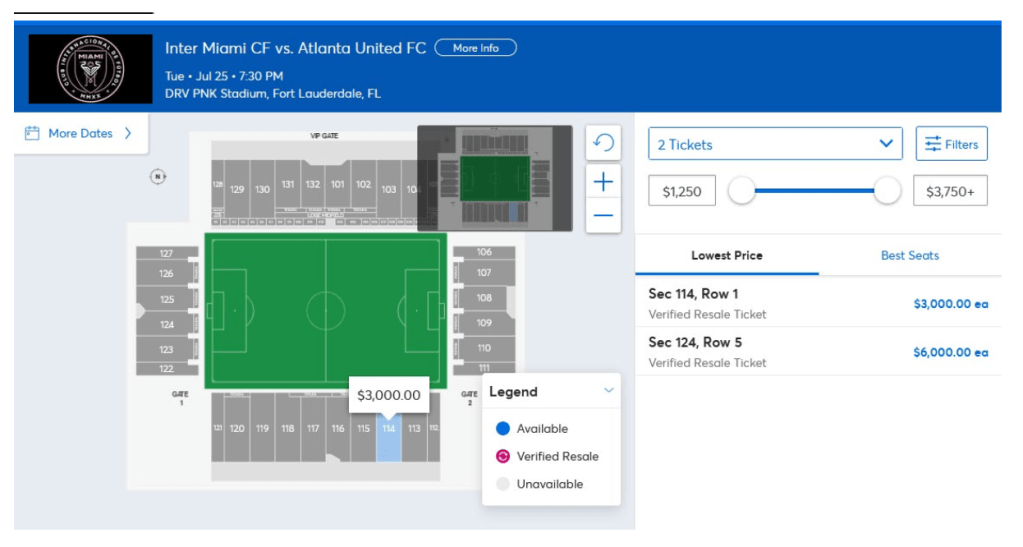Screen dimensions: 1023x547
Task: Zoom in on the seat map
Action: tap(603, 182)
